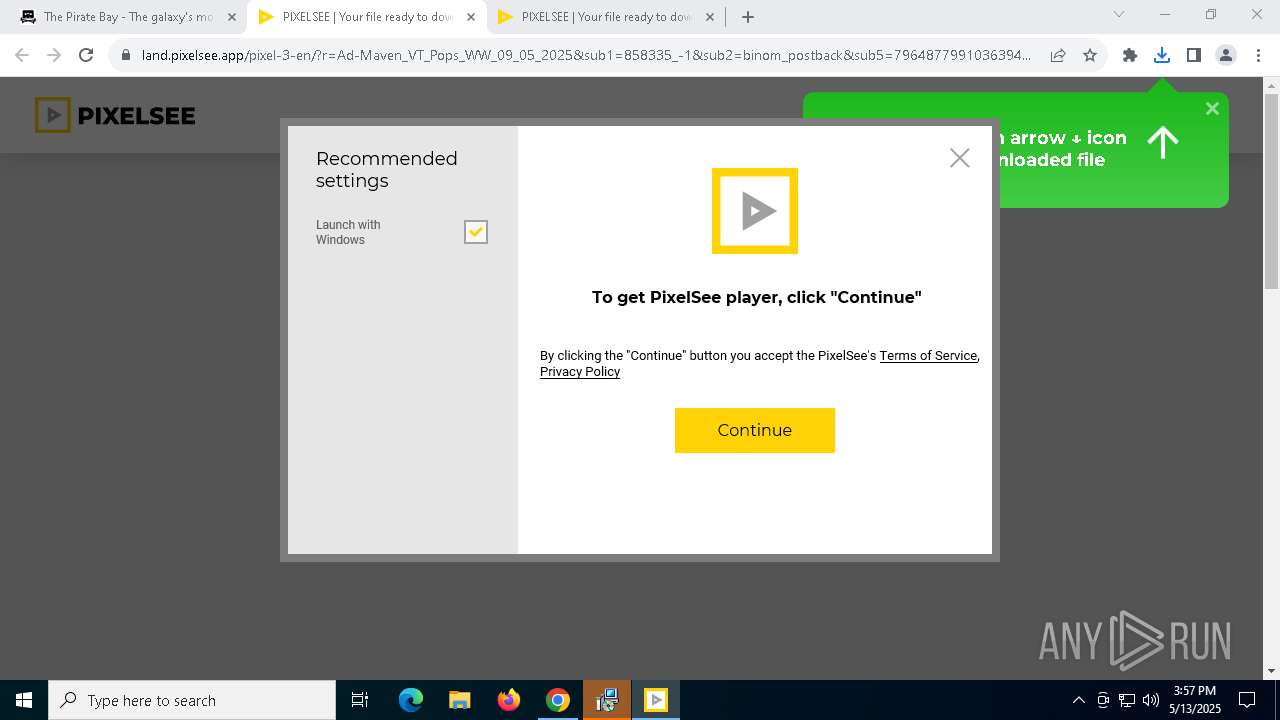Open Chrome three-dot menu
The image size is (1280, 720).
point(1258,55)
